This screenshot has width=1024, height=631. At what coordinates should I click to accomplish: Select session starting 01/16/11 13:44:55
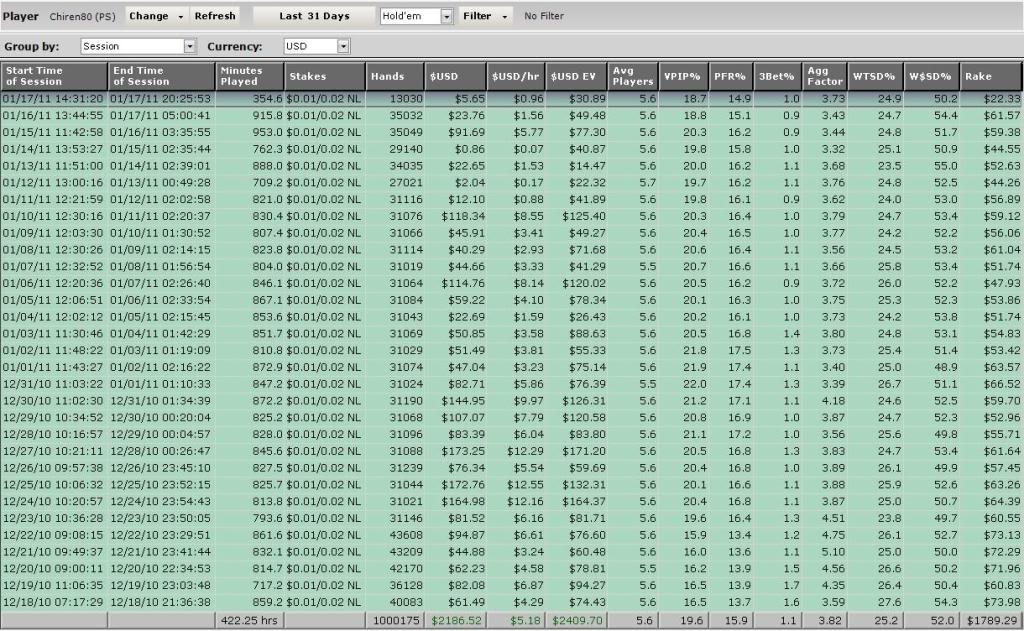[511, 116]
